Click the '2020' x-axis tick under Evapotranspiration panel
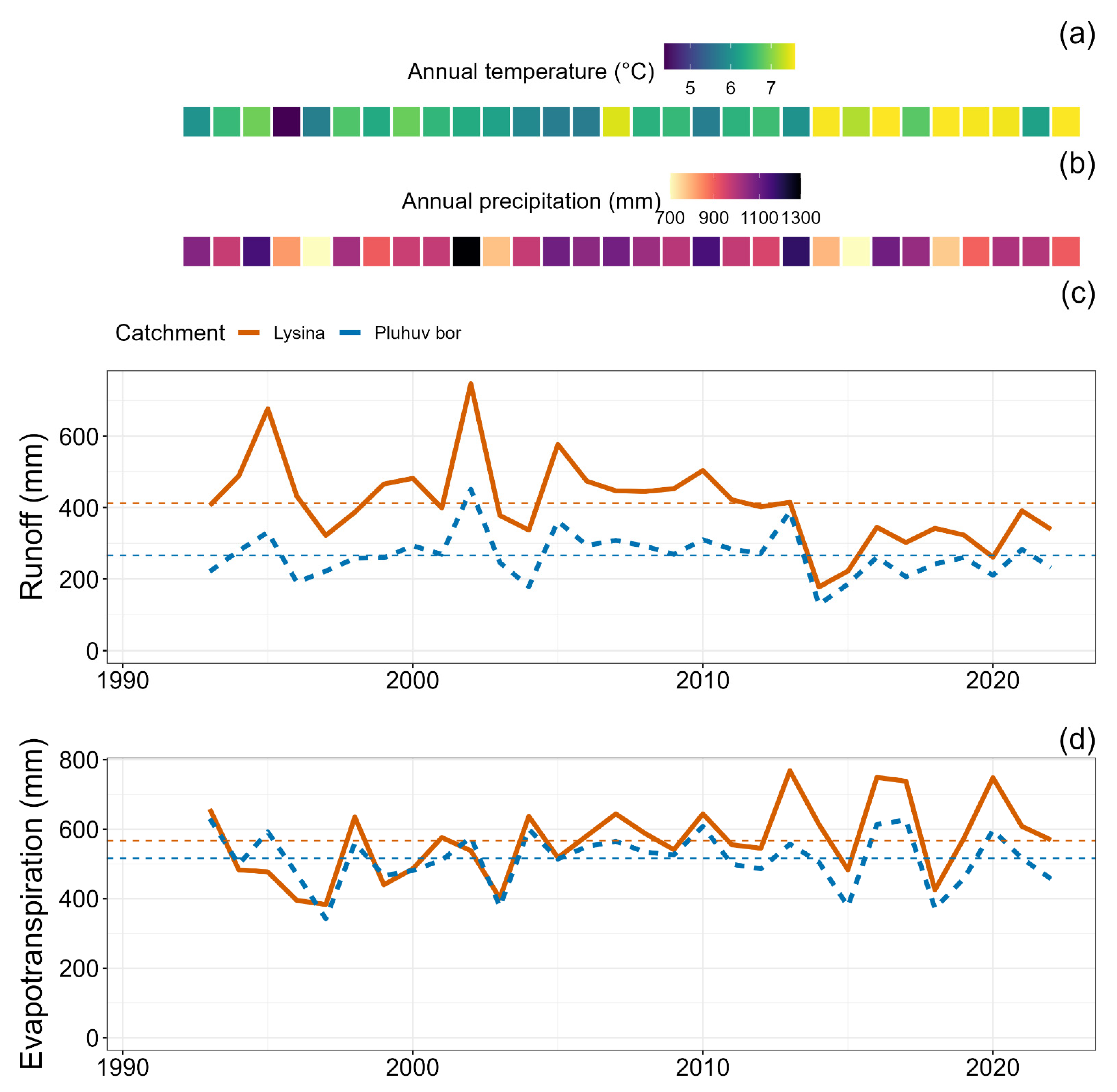 993,1068
